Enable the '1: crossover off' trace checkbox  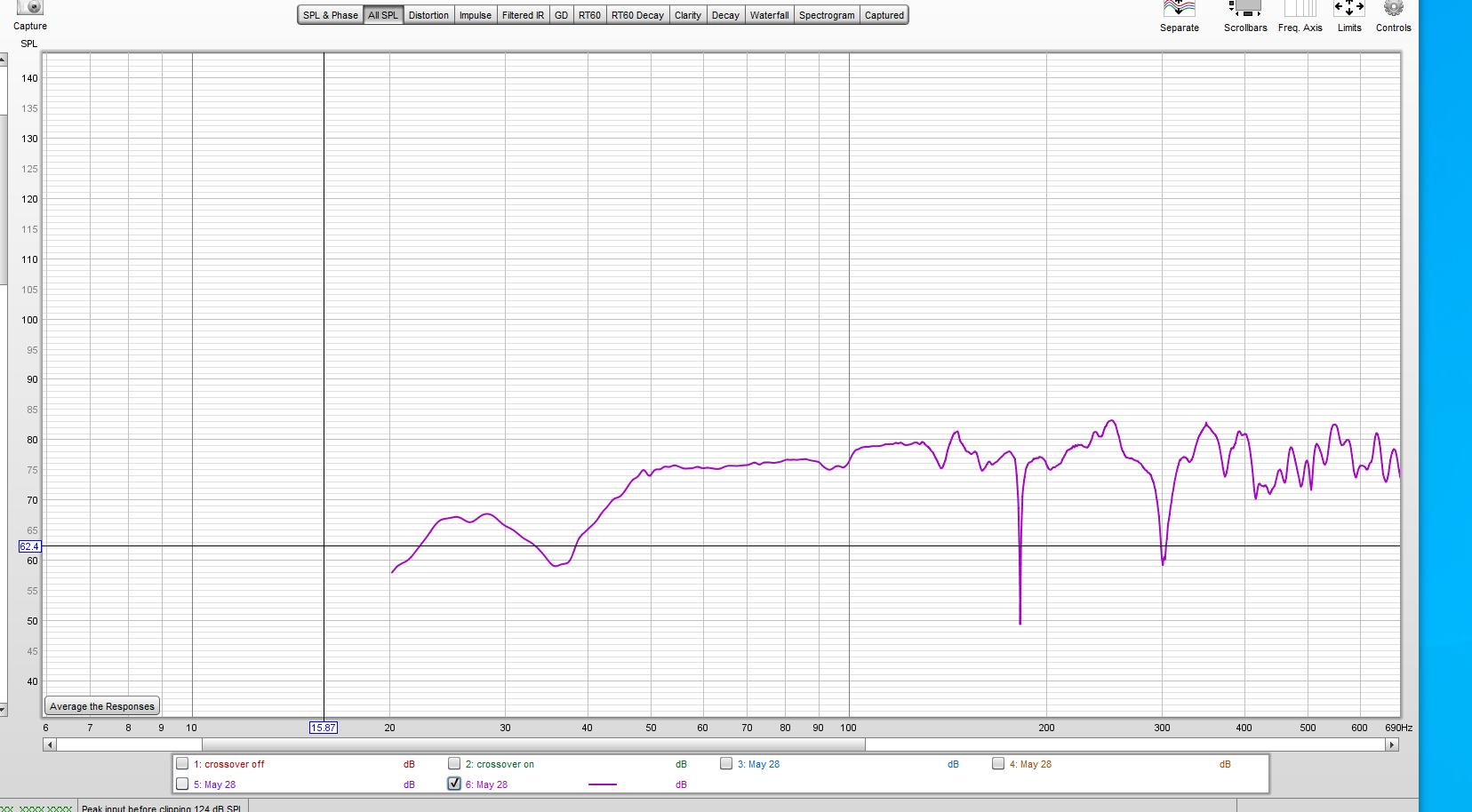182,764
